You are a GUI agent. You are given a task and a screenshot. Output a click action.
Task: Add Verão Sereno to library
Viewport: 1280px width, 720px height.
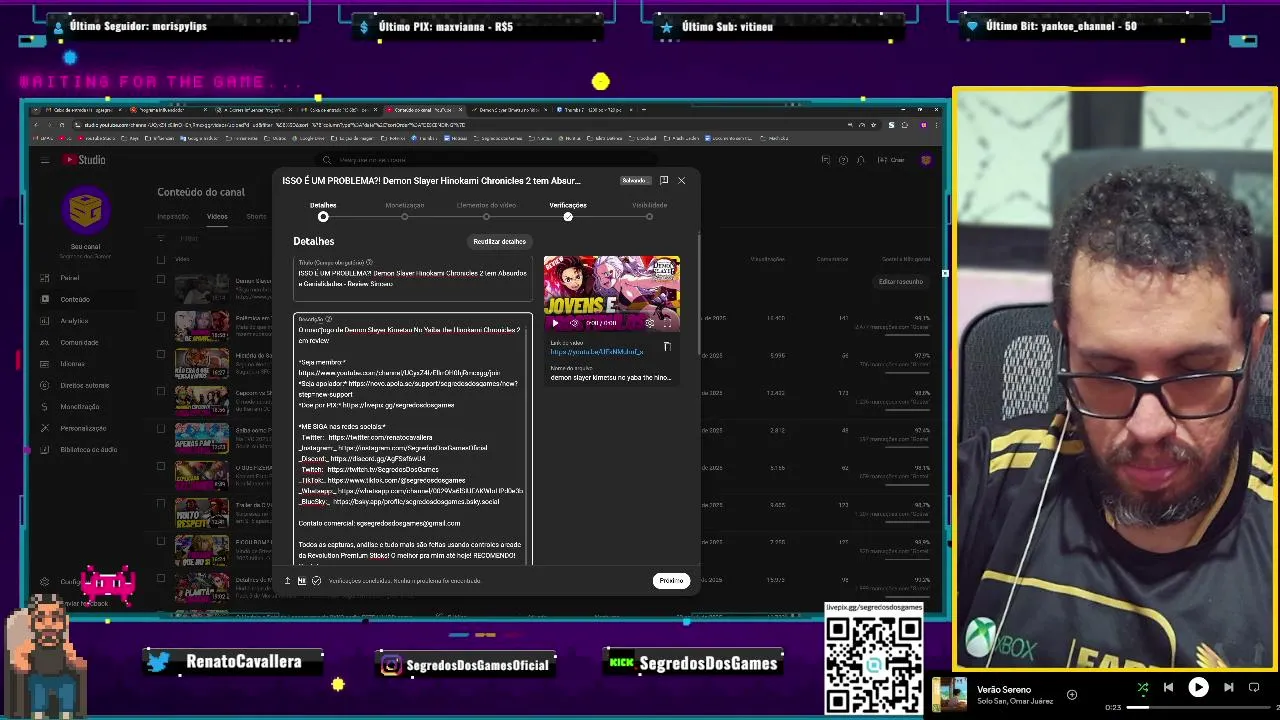tap(1071, 694)
